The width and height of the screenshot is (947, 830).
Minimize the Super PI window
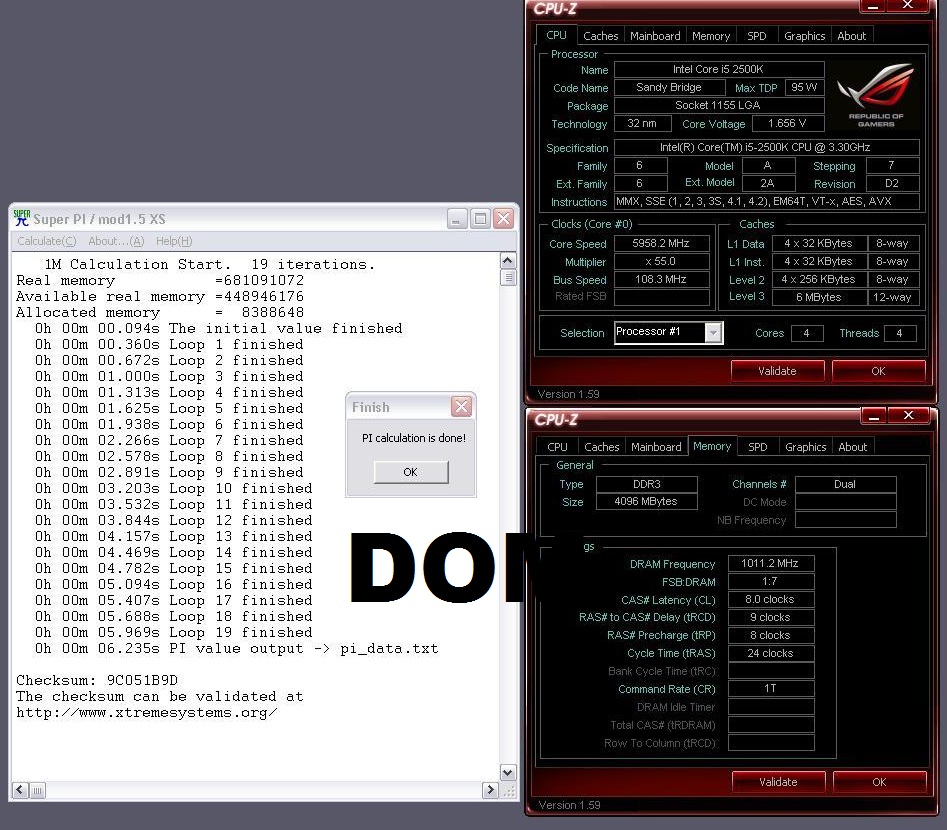pyautogui.click(x=457, y=219)
